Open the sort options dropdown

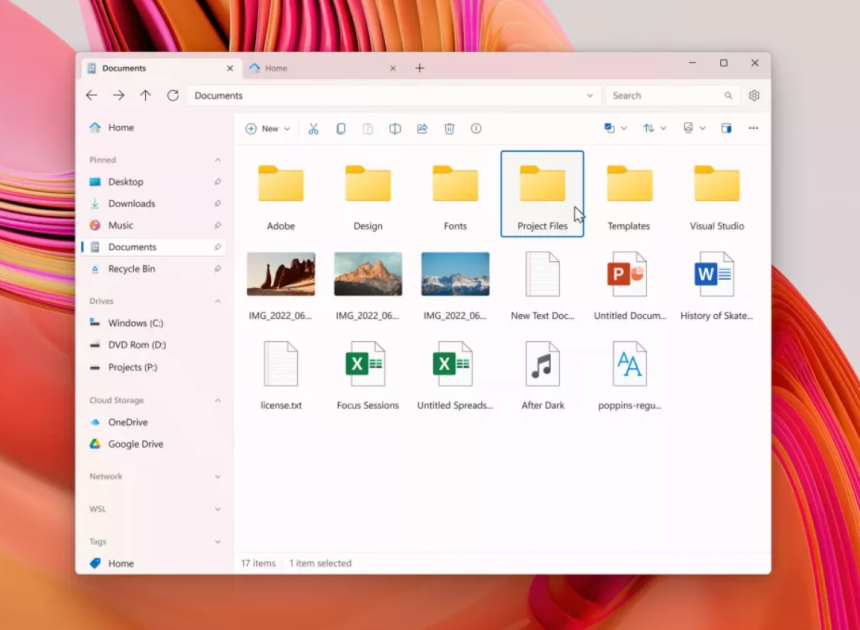(654, 128)
